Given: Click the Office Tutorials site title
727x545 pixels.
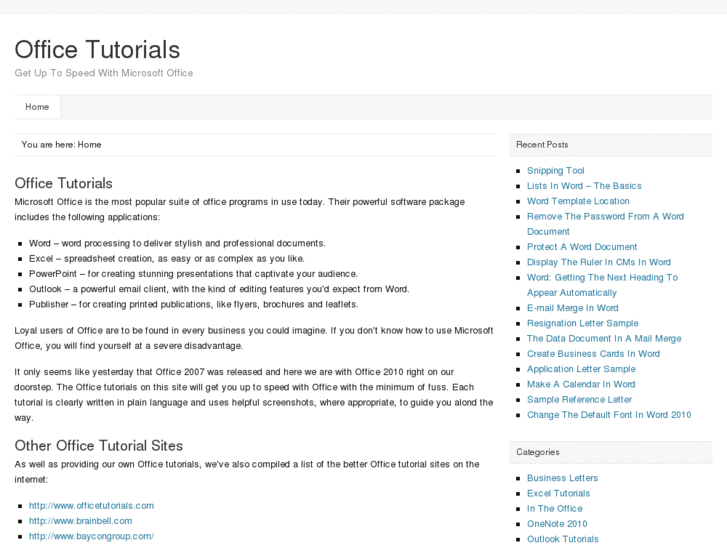Looking at the screenshot, I should point(97,50).
